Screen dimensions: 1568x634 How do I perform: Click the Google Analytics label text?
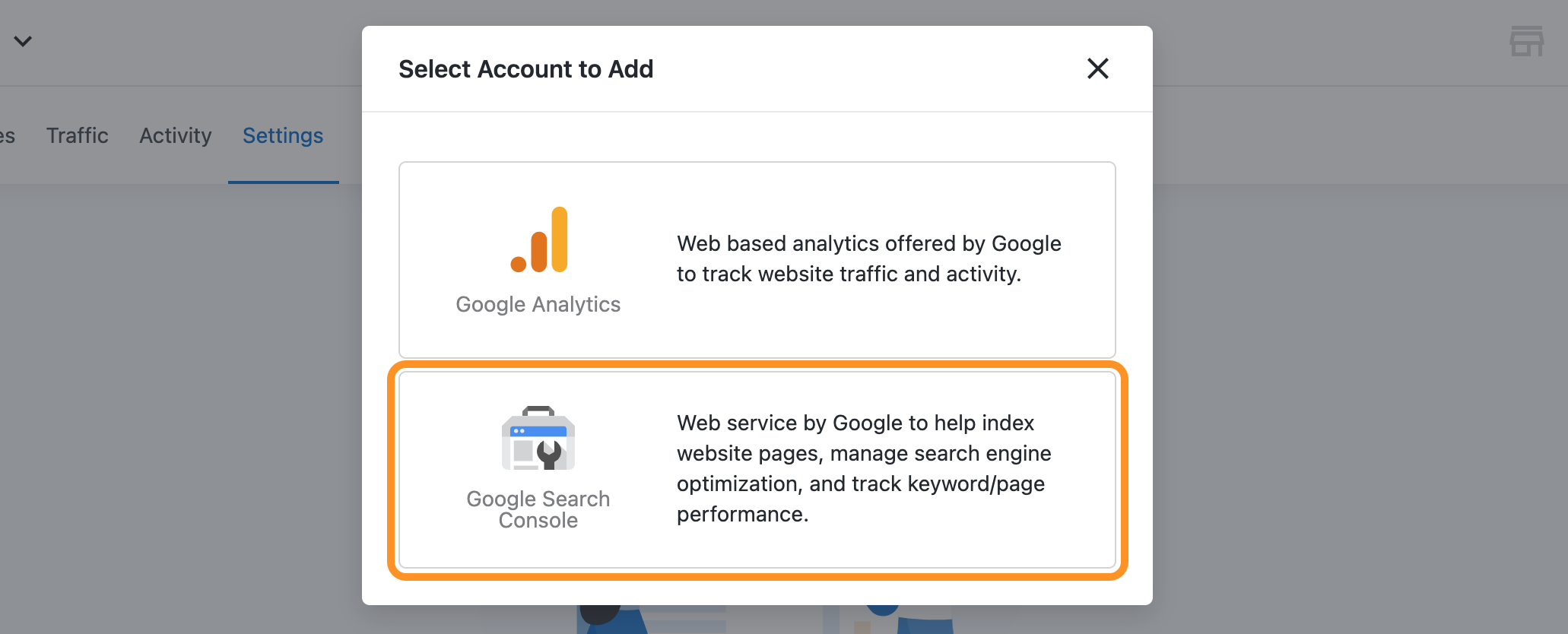pos(538,304)
